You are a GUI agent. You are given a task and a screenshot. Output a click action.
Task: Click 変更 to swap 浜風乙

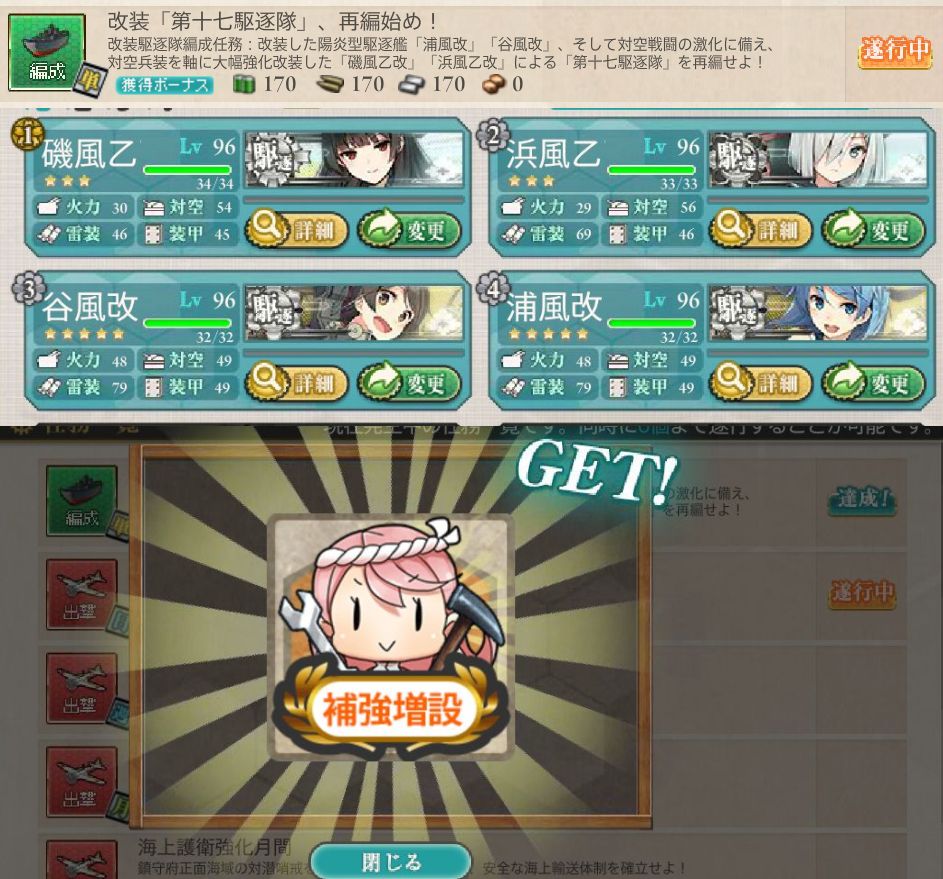pyautogui.click(x=874, y=230)
